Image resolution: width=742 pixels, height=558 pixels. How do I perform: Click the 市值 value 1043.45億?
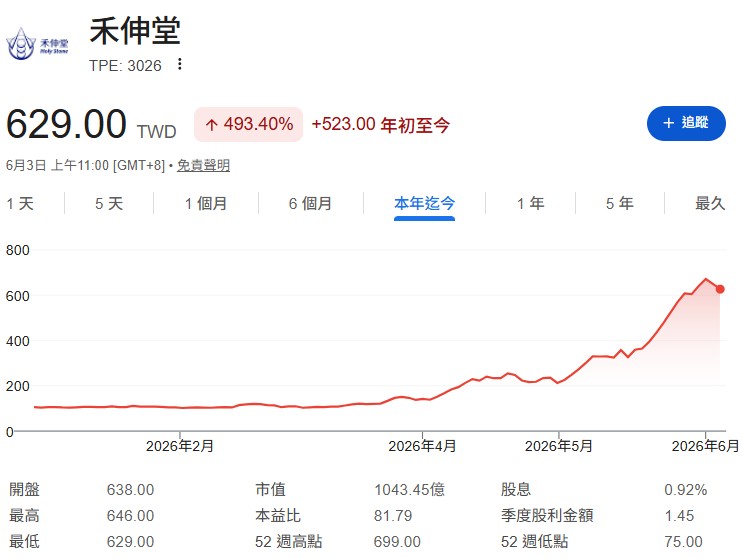(409, 489)
